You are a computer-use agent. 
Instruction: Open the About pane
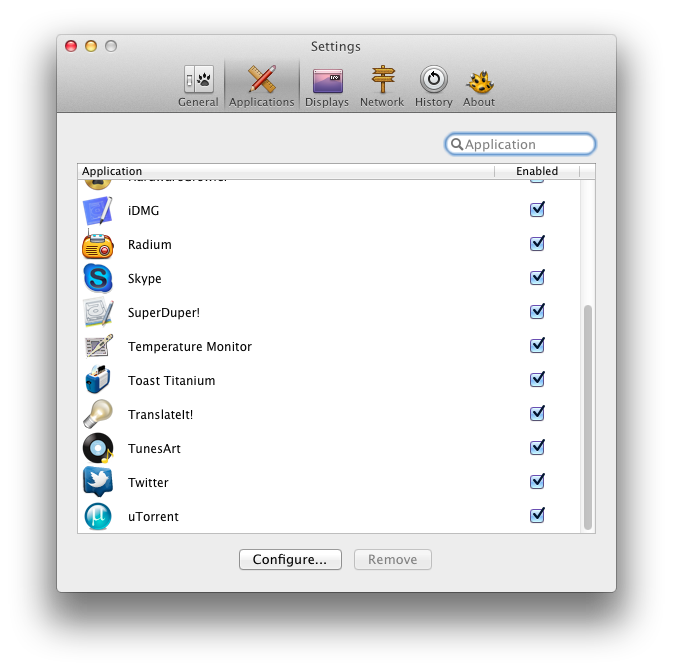tap(479, 86)
